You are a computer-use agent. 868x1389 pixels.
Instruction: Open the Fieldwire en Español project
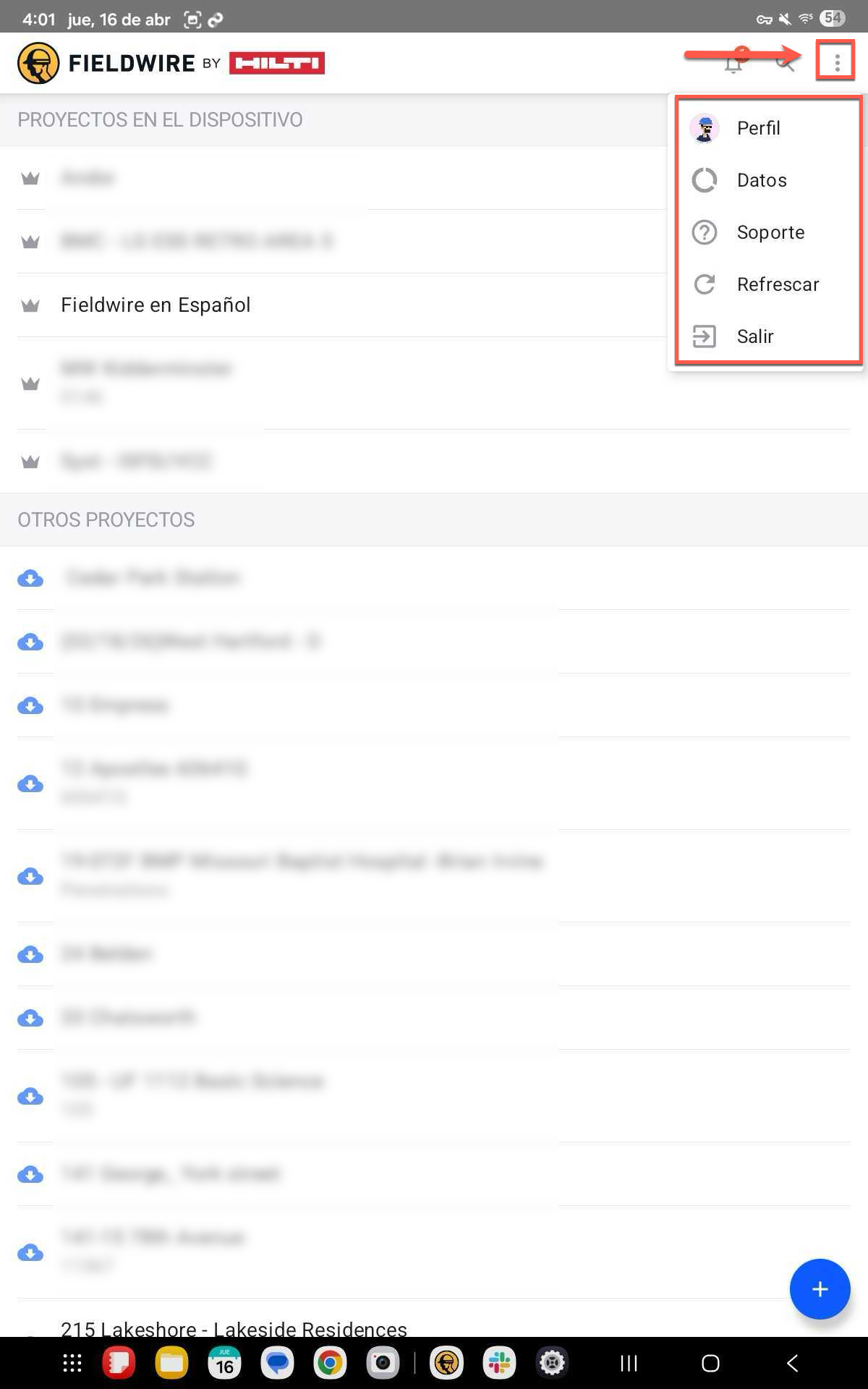(x=156, y=305)
